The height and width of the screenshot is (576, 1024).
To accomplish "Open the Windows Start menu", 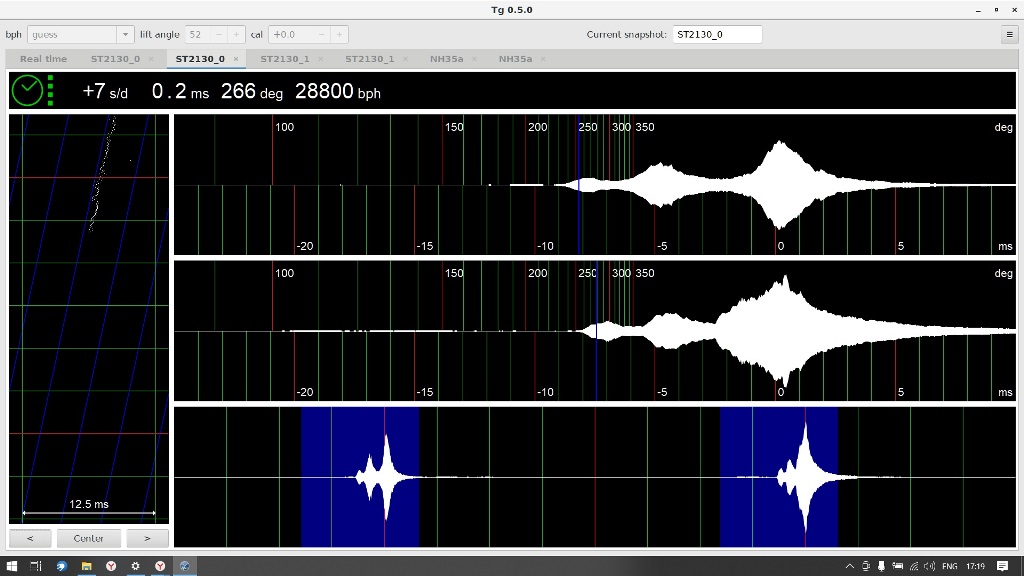I will pos(12,566).
